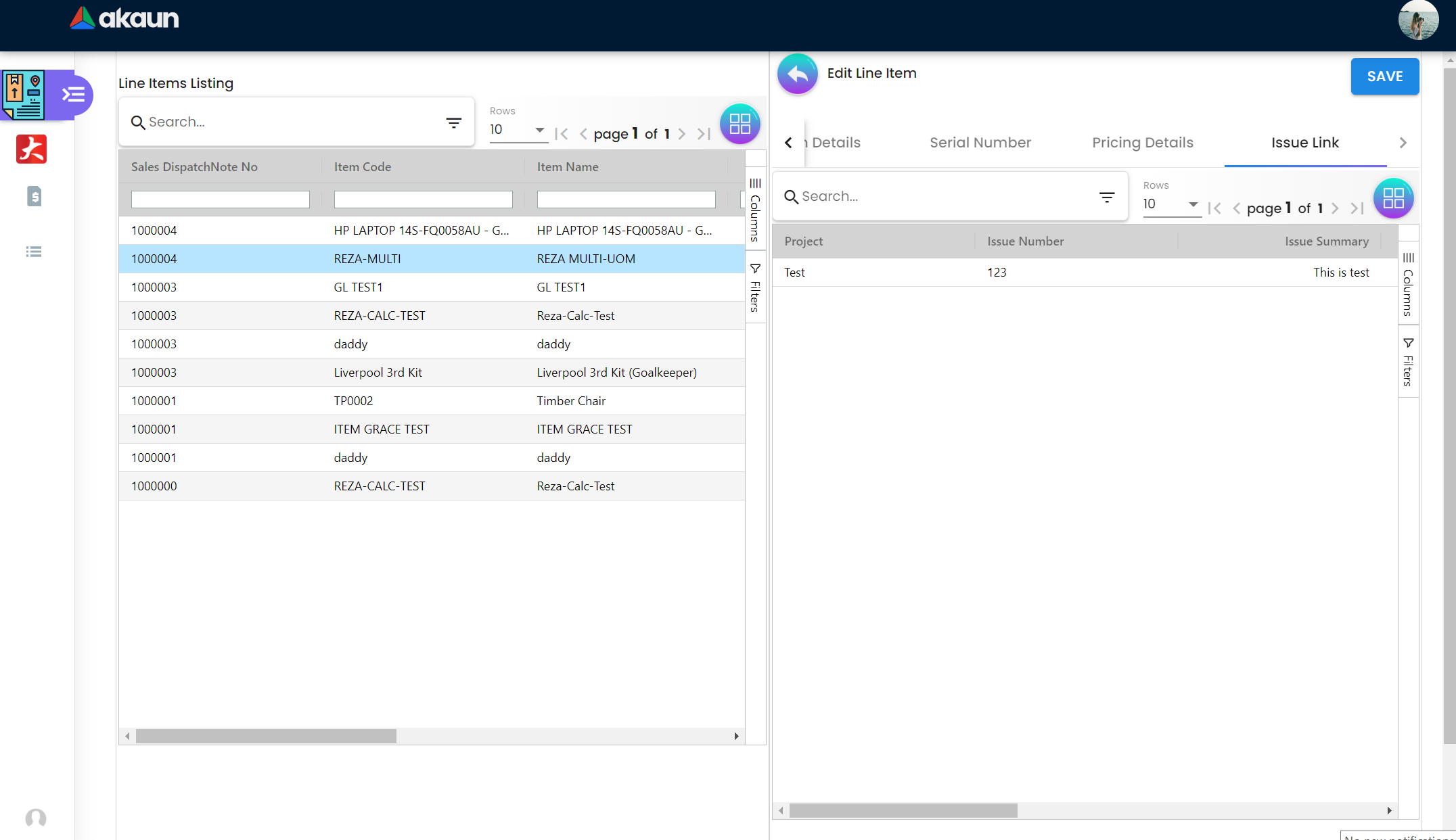The image size is (1456, 840).
Task: Toggle the Columns panel in Line Items grid
Action: point(755,210)
